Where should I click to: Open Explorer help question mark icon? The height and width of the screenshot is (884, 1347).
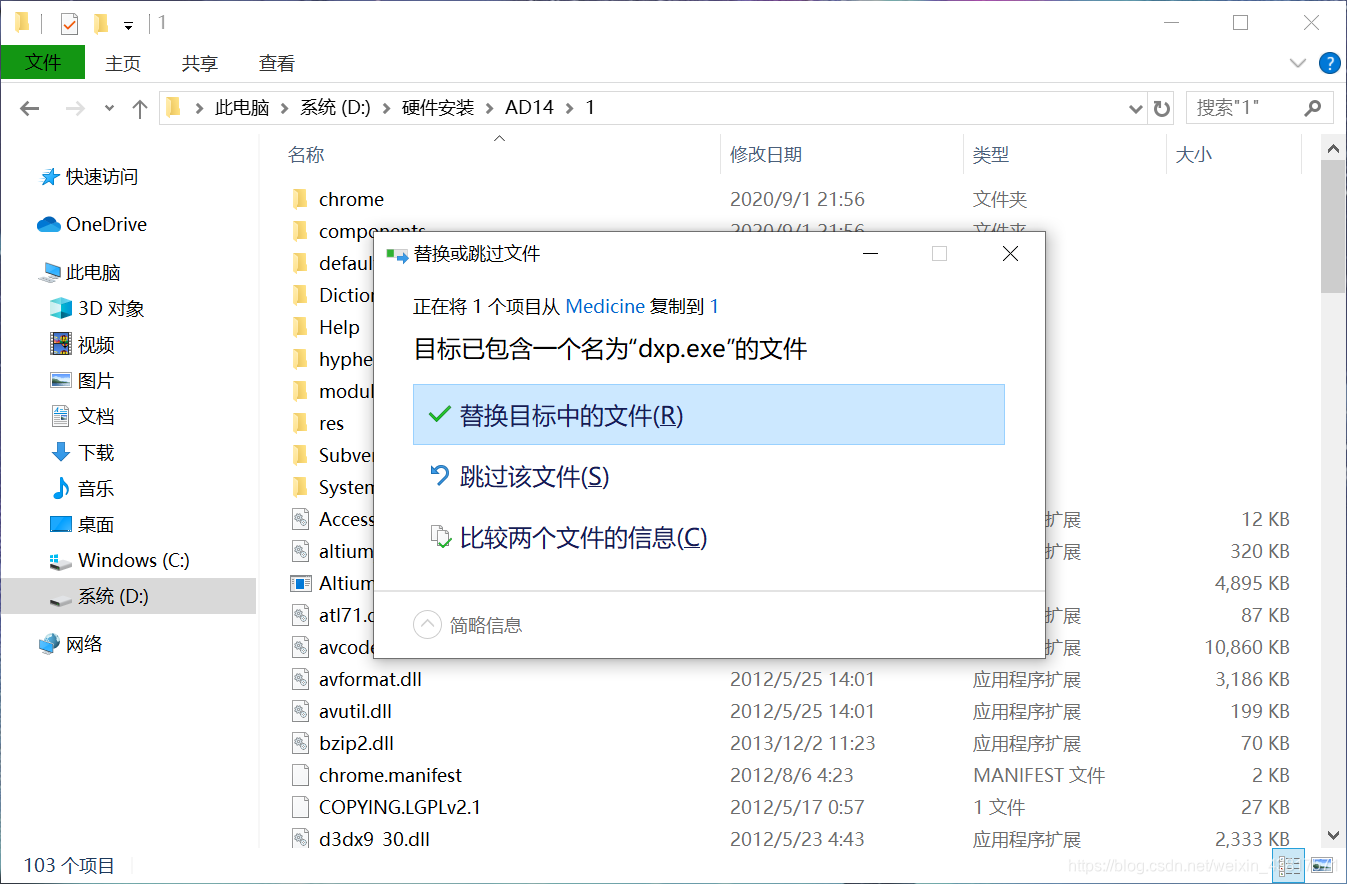click(1329, 63)
